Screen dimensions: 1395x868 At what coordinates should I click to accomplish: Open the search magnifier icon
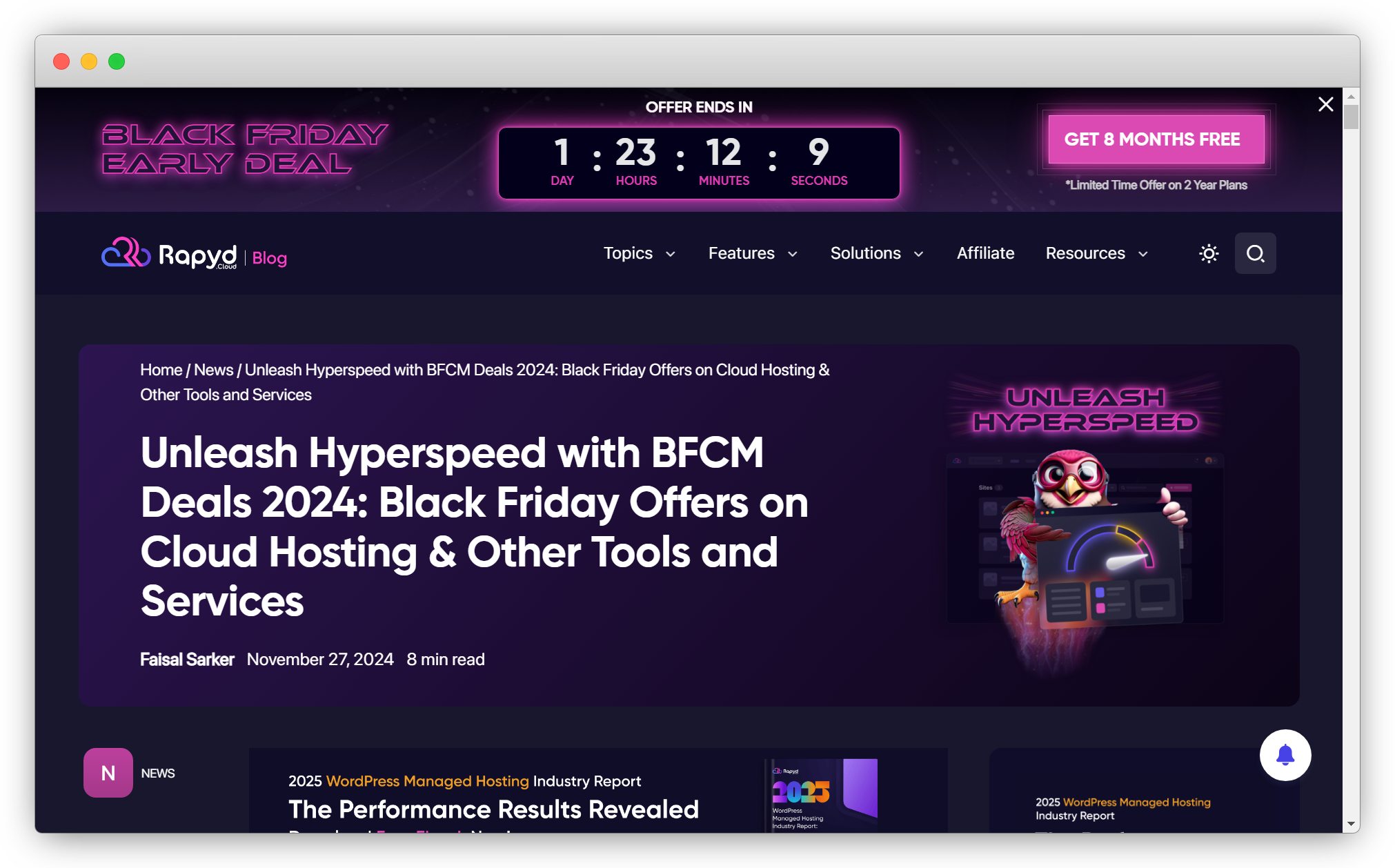coord(1255,253)
